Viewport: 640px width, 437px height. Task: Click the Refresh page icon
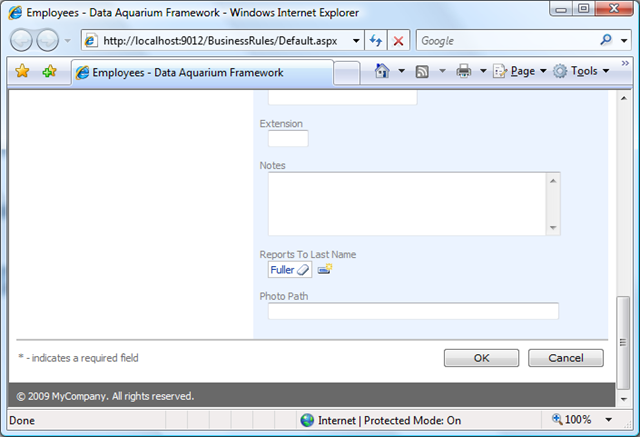click(376, 41)
